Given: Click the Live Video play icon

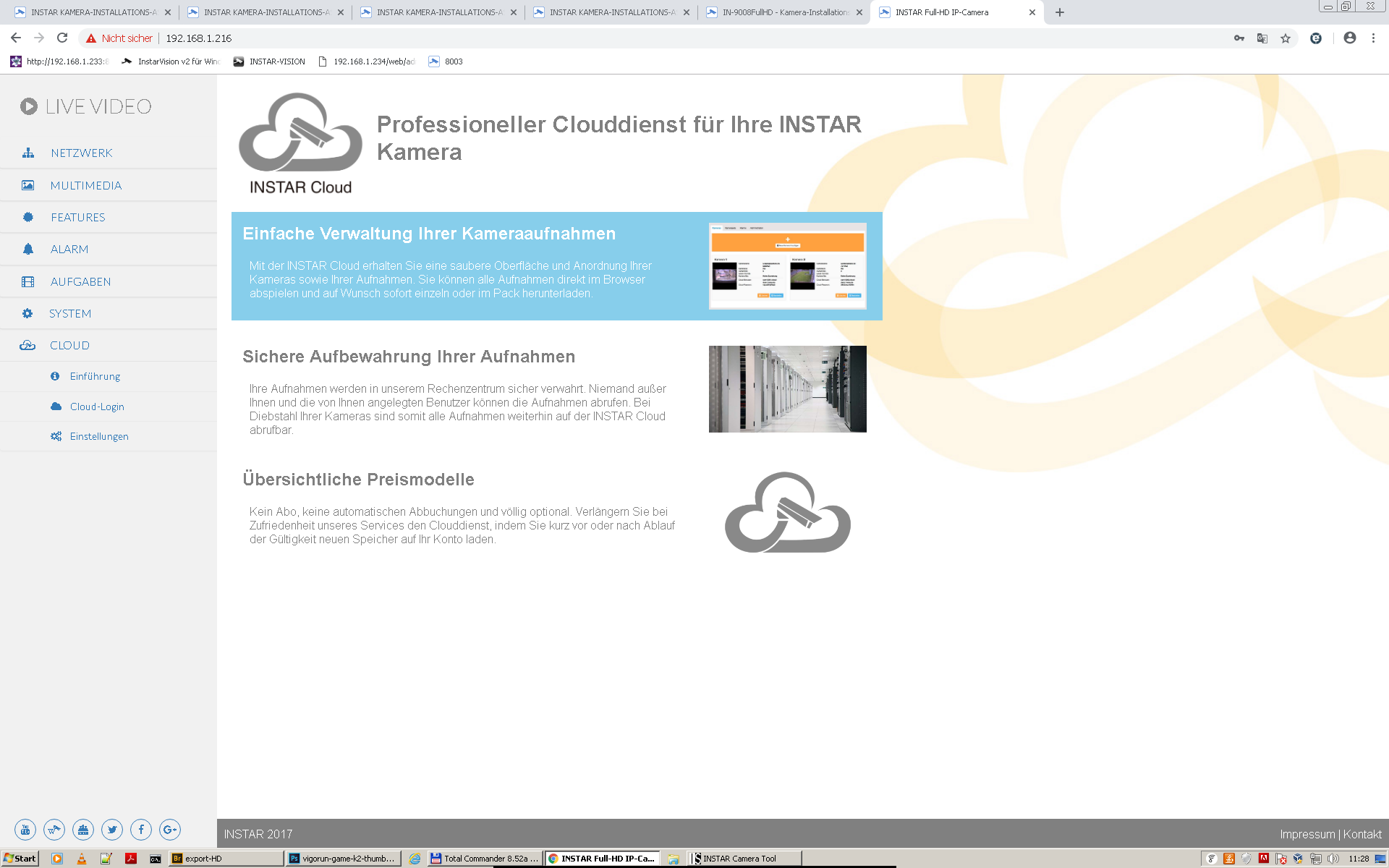Looking at the screenshot, I should coord(28,106).
